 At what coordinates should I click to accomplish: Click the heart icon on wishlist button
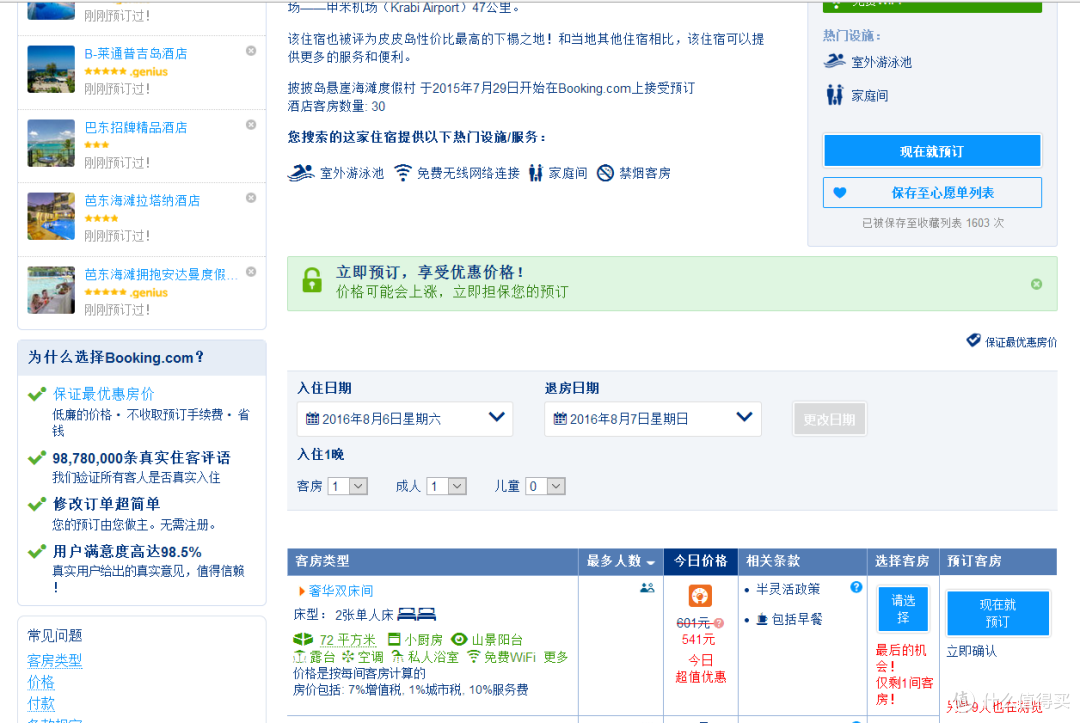pos(840,193)
